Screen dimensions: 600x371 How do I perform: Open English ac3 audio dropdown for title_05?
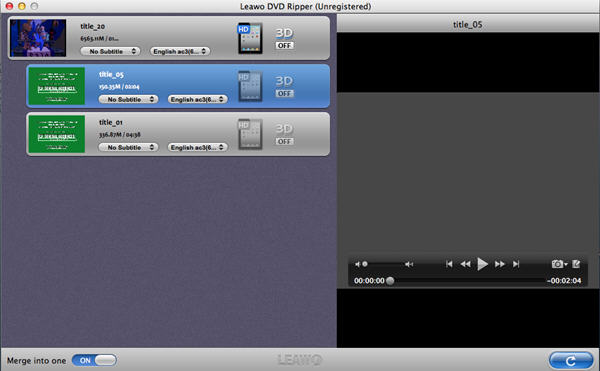[x=197, y=99]
